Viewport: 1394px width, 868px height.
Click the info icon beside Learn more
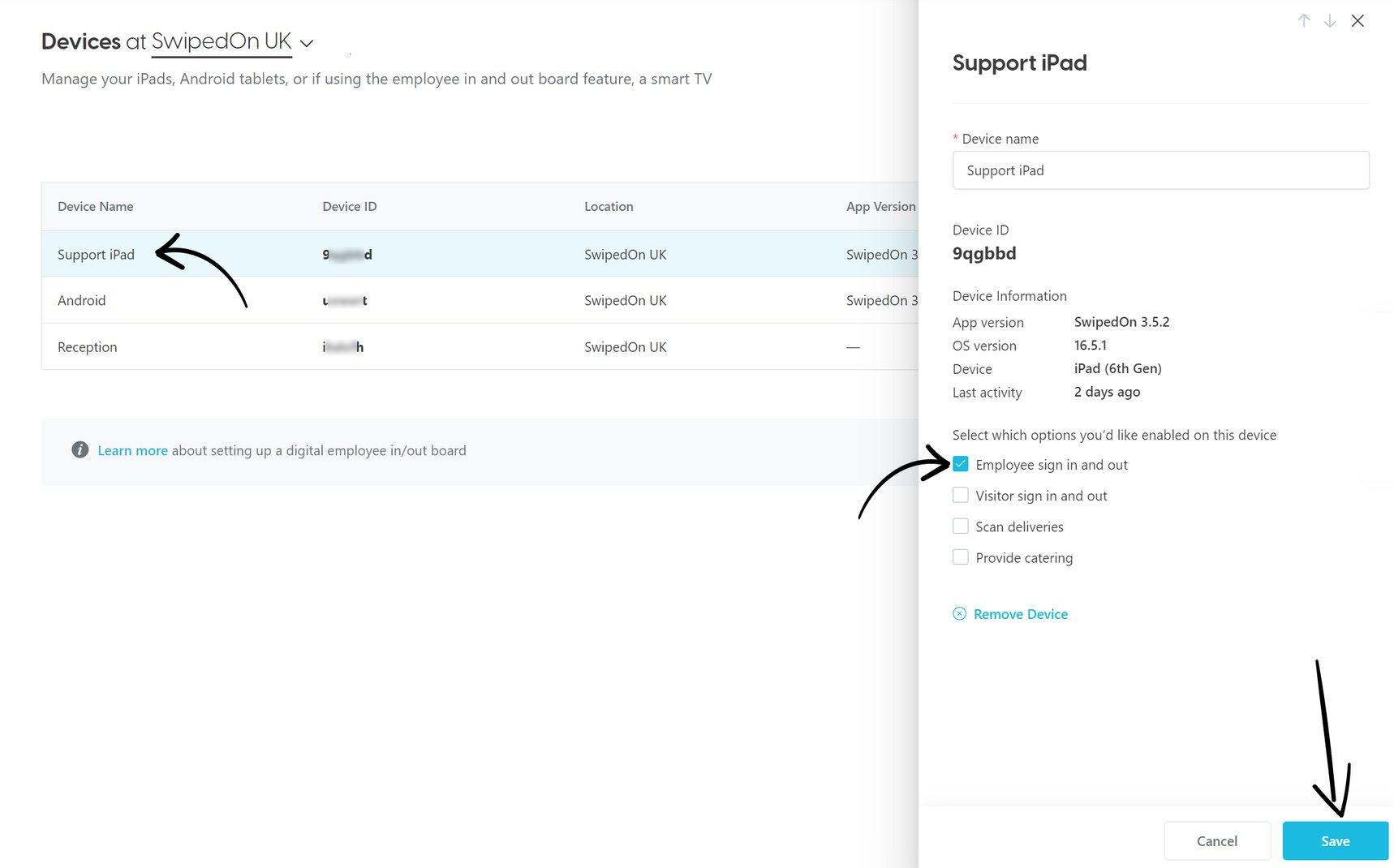pyautogui.click(x=79, y=449)
